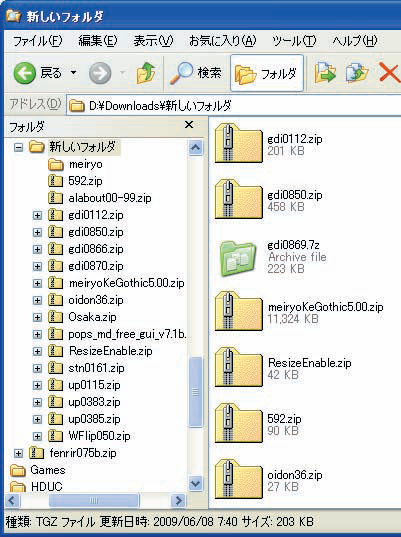Select the meiryoKeGothic5.00.zip file icon
This screenshot has height=537, width=401.
(x=238, y=311)
